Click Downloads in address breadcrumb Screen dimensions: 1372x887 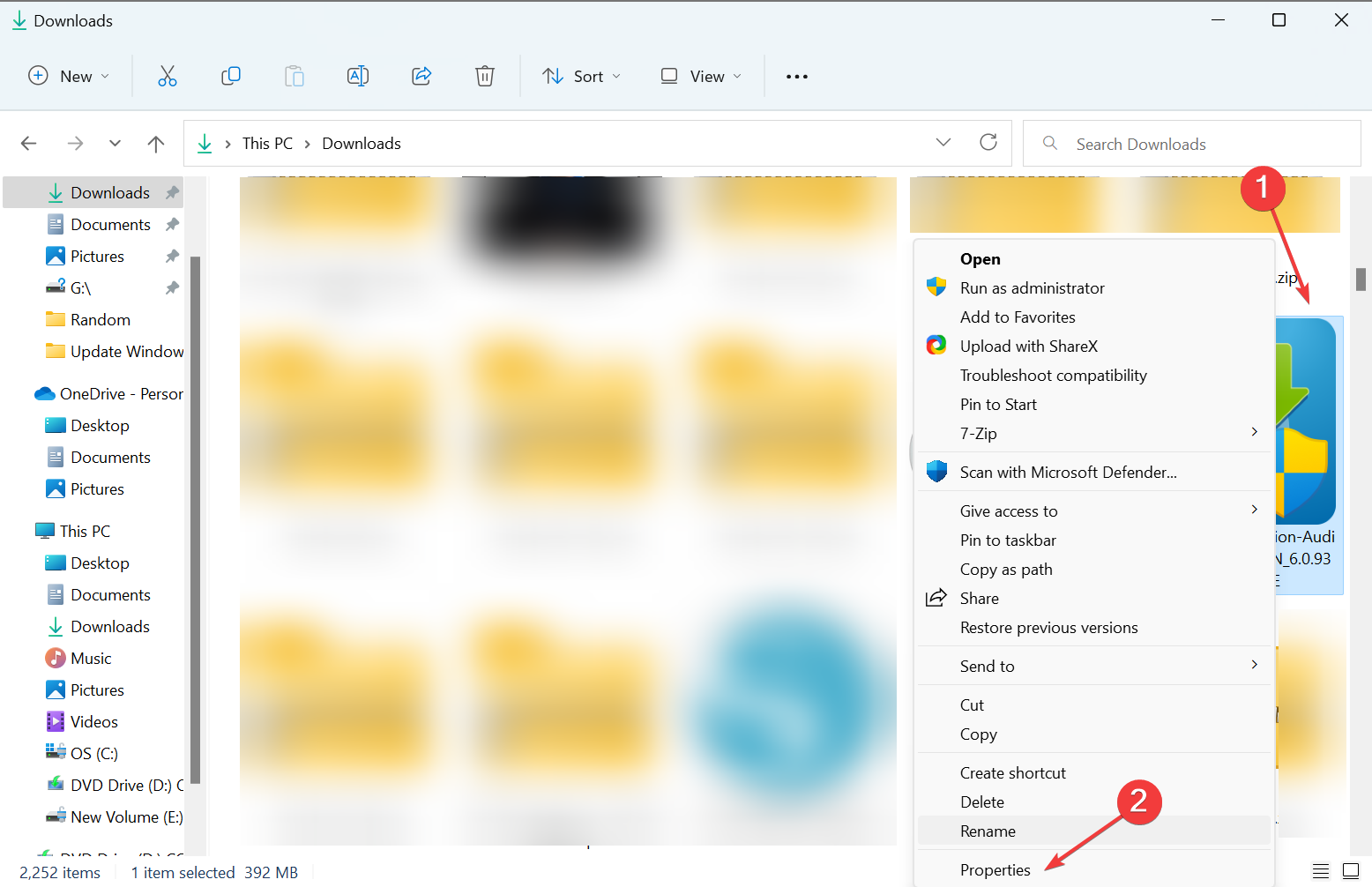tap(362, 143)
